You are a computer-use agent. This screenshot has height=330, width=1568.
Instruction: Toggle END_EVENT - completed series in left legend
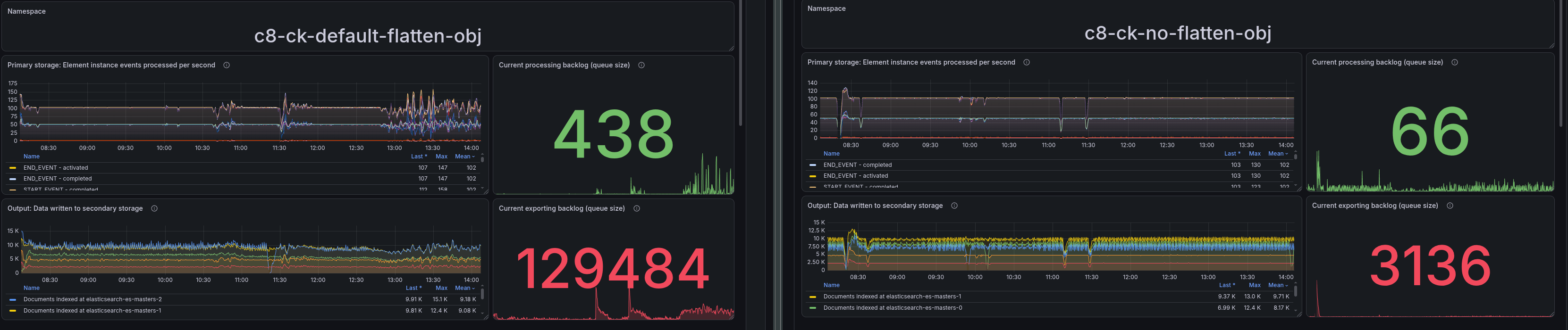pyautogui.click(x=57, y=179)
